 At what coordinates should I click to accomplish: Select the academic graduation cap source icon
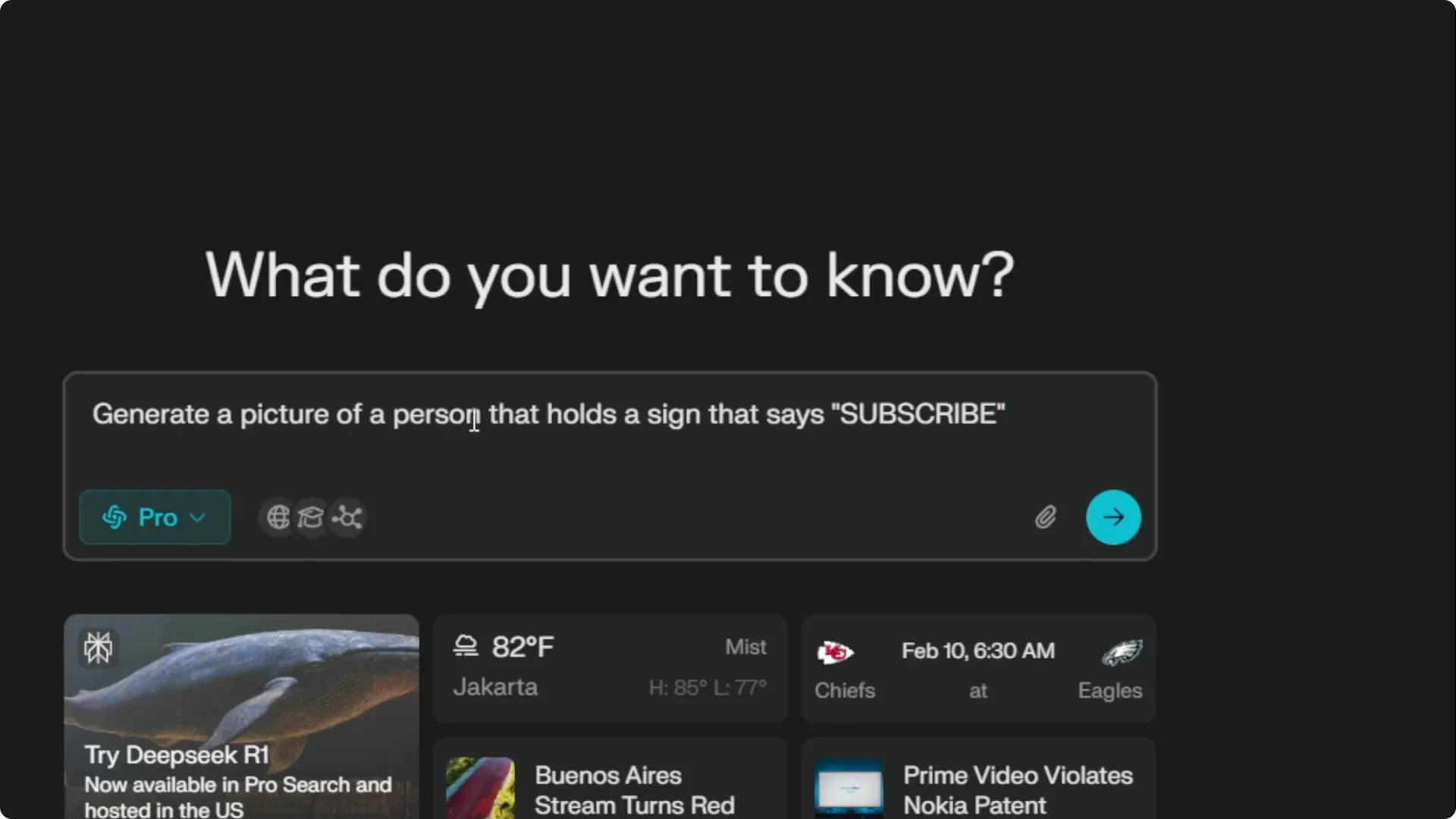point(311,517)
